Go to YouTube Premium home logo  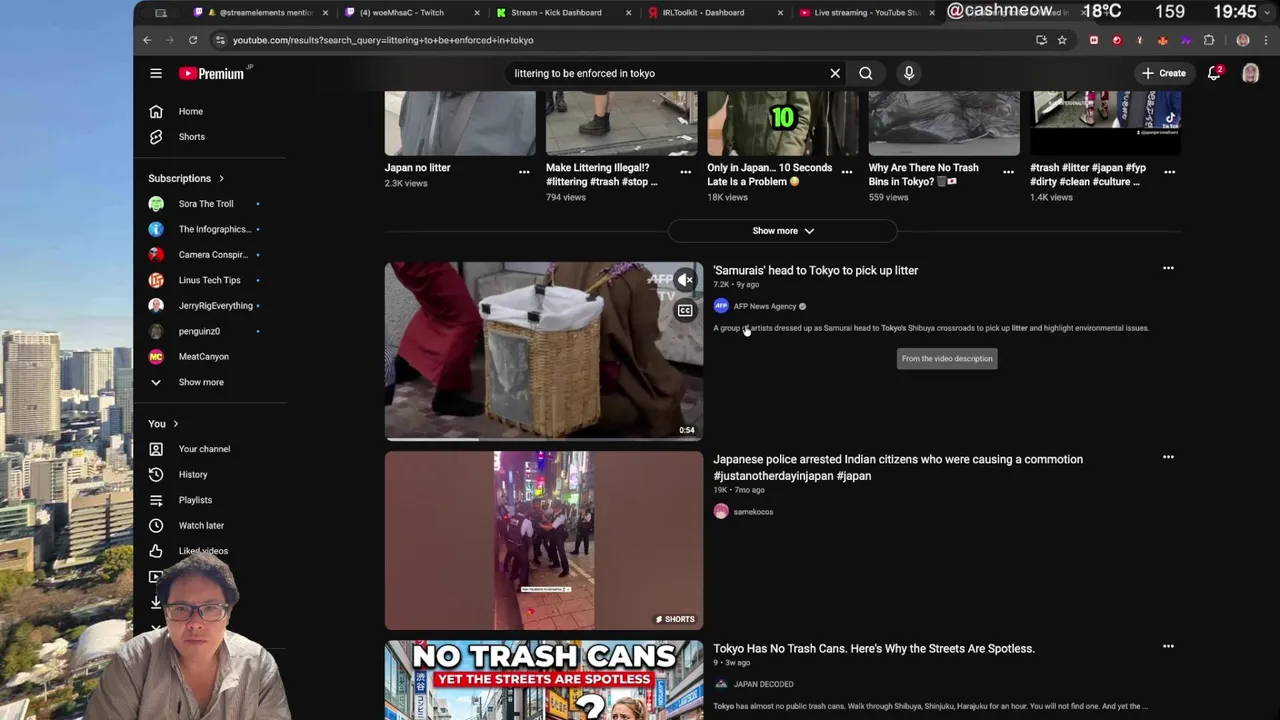tap(212, 73)
